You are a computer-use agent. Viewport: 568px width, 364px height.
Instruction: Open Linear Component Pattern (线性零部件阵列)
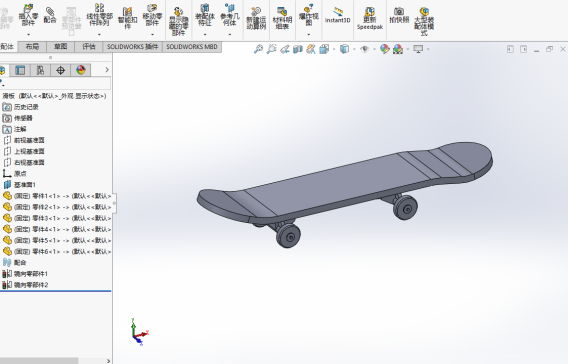coord(99,15)
